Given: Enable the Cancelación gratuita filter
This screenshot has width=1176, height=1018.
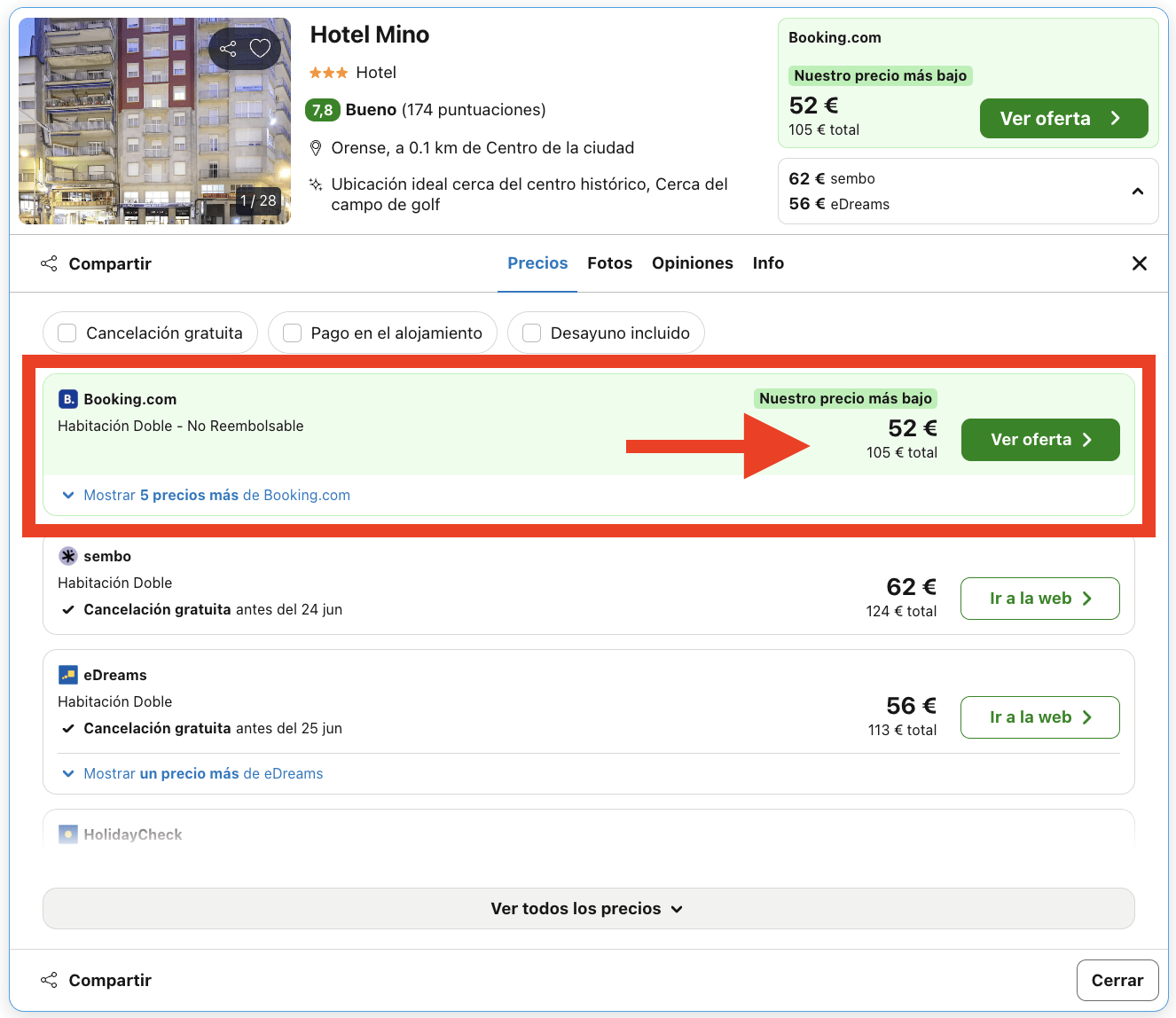Looking at the screenshot, I should [67, 333].
